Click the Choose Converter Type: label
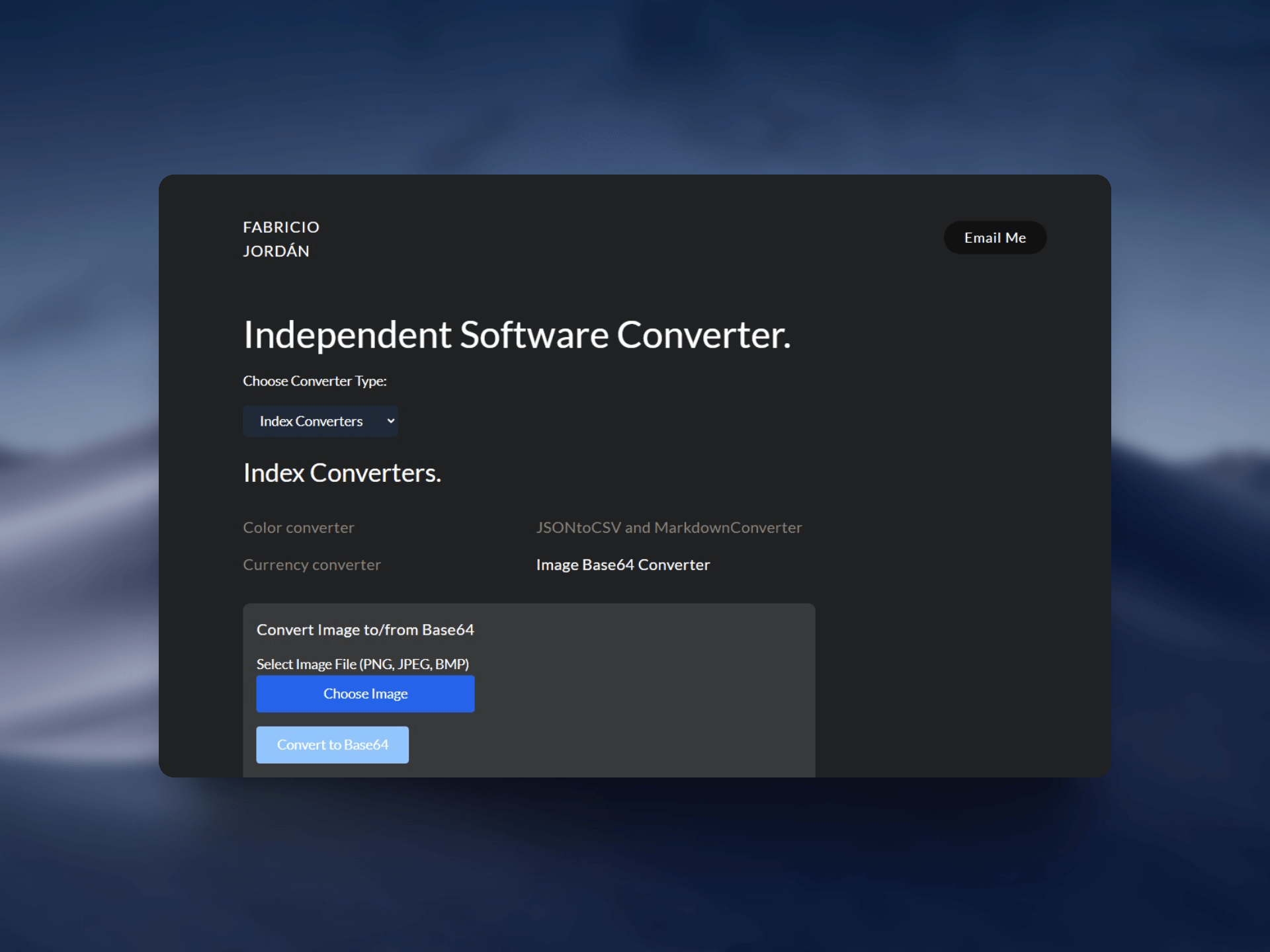 click(x=315, y=381)
